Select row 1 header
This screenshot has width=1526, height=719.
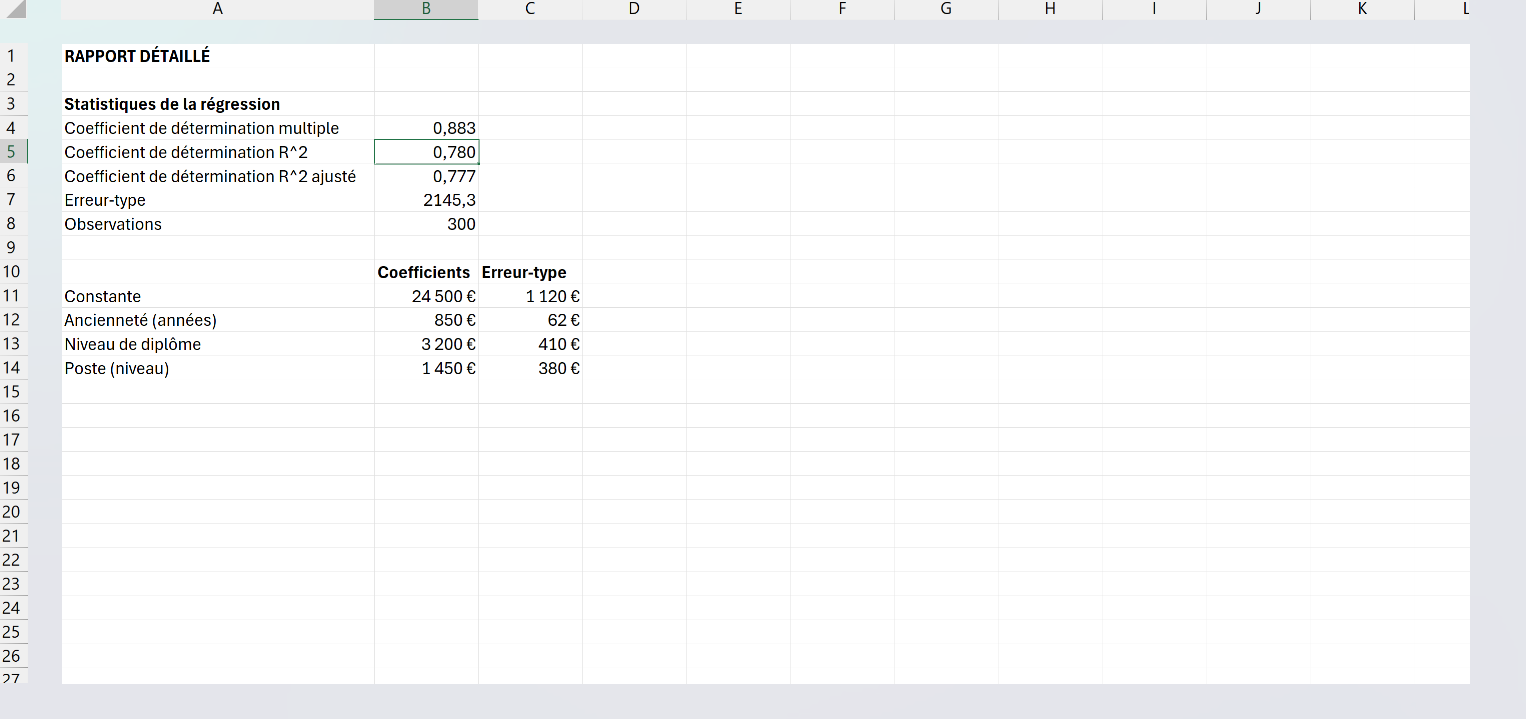[14, 56]
